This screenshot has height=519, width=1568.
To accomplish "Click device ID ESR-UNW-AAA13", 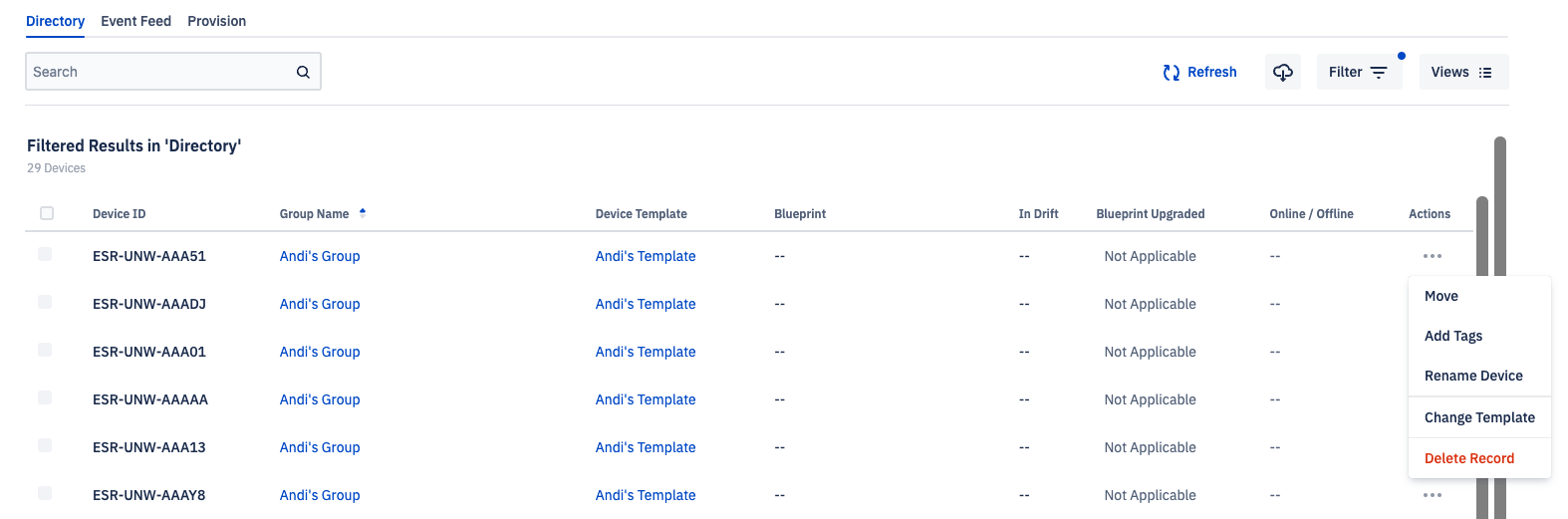I will click(149, 447).
